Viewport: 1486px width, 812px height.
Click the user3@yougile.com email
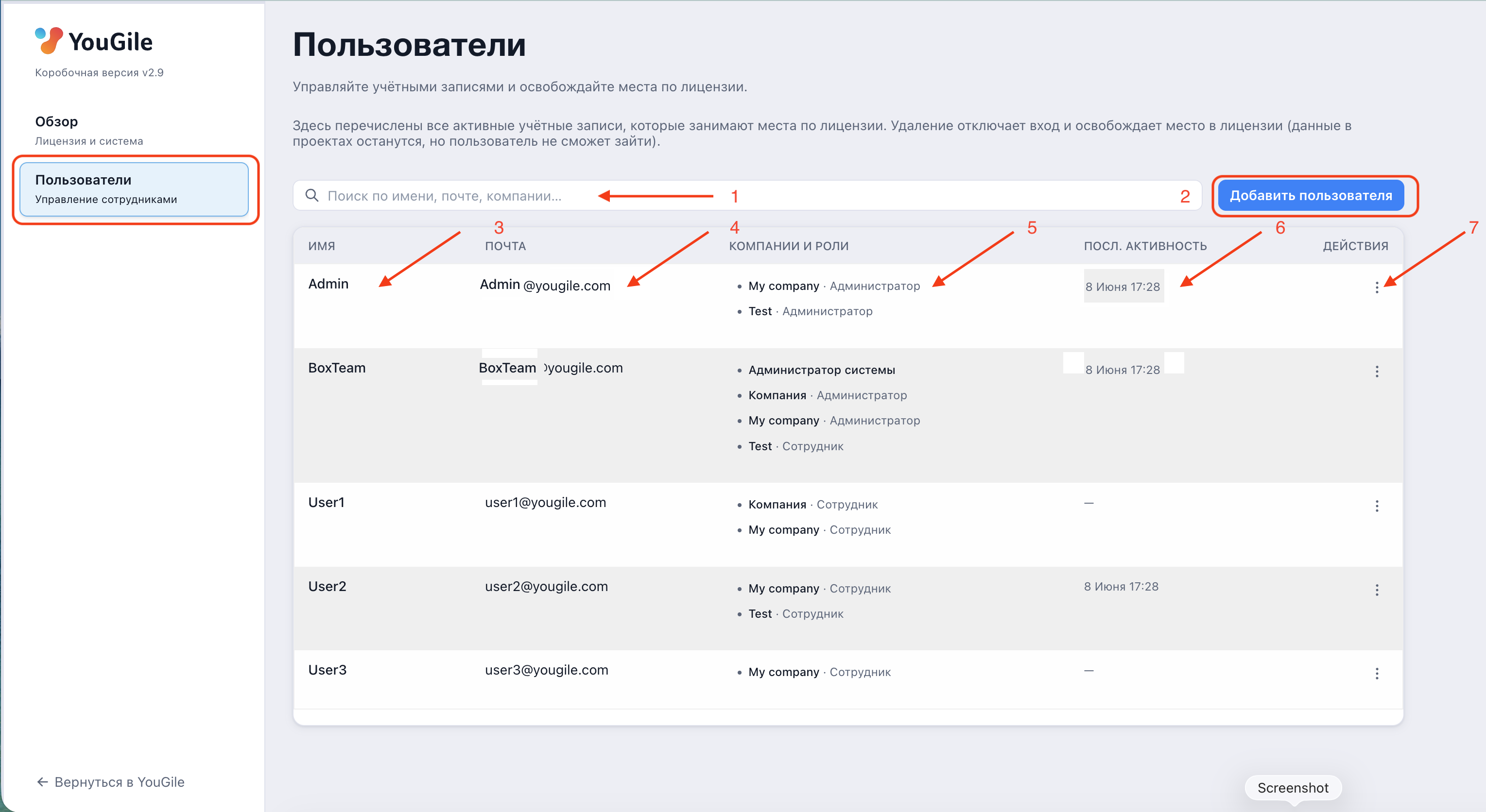(x=546, y=670)
